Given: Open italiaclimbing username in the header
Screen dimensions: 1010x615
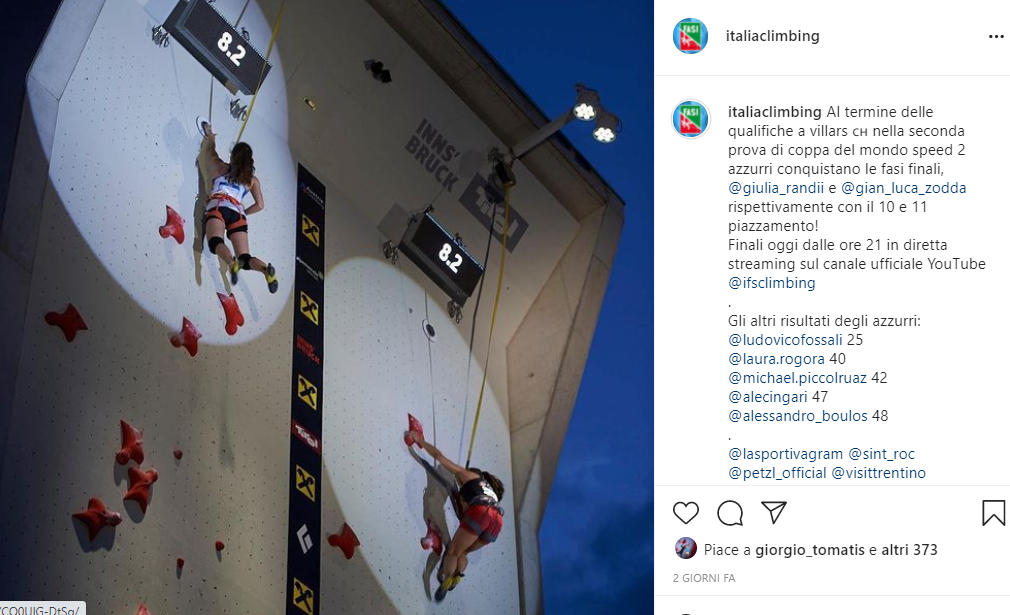Looking at the screenshot, I should [x=772, y=36].
